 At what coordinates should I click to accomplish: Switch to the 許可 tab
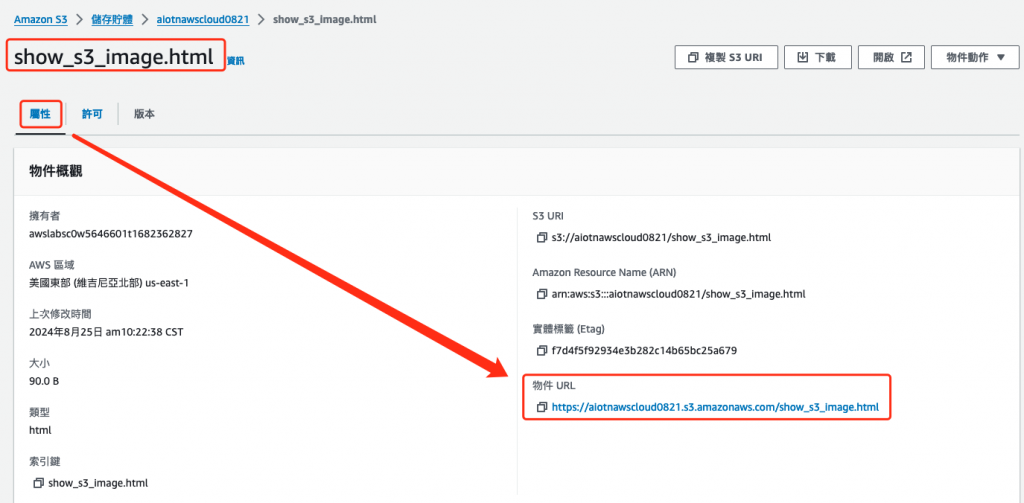92,114
